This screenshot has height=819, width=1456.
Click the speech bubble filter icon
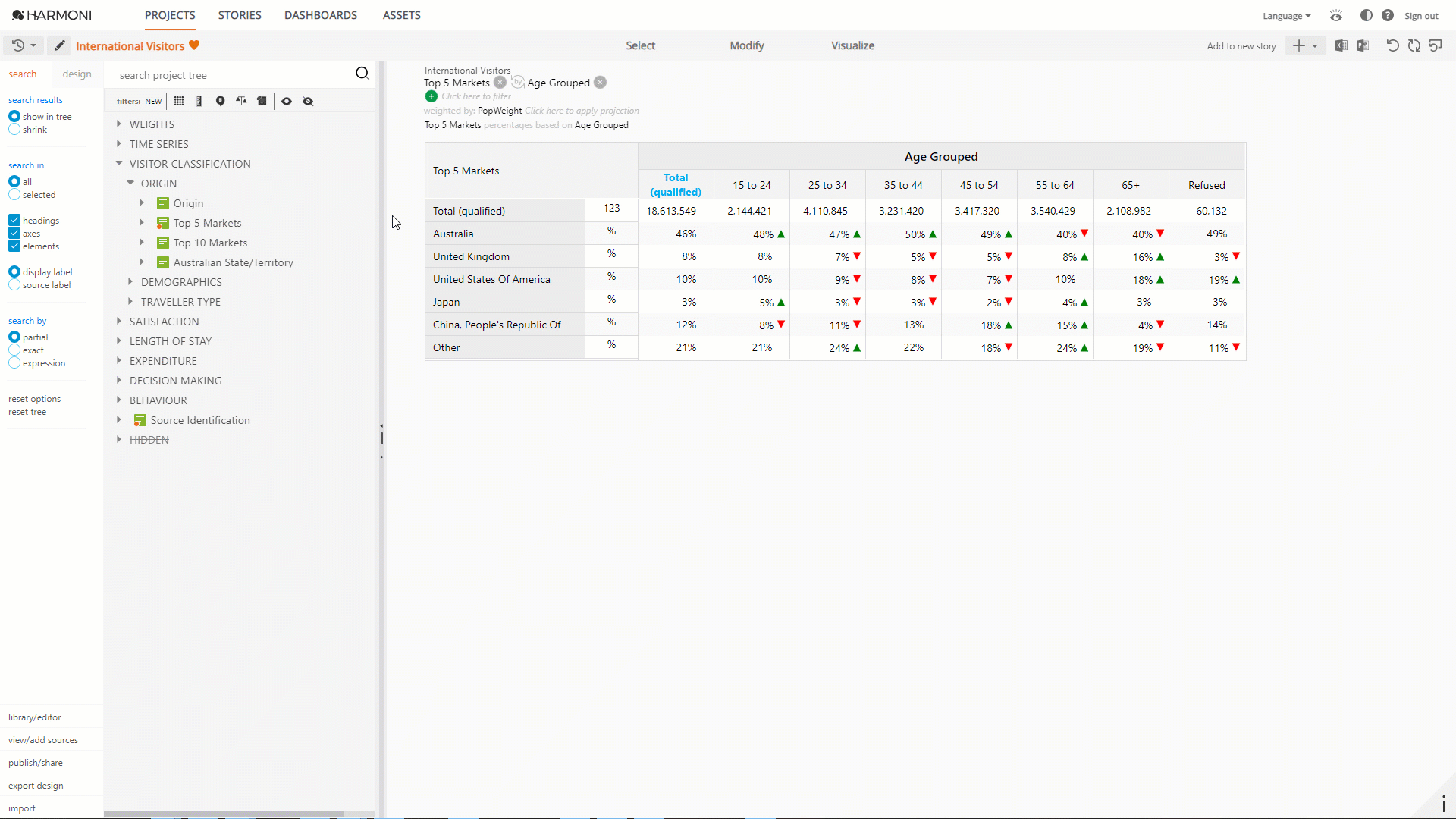pyautogui.click(x=220, y=101)
